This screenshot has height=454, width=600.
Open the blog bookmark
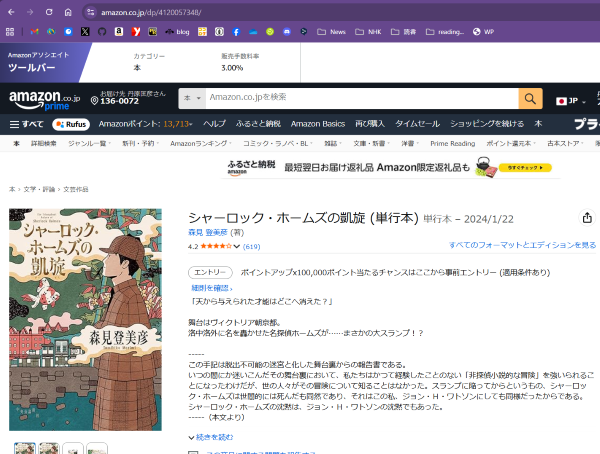177,32
